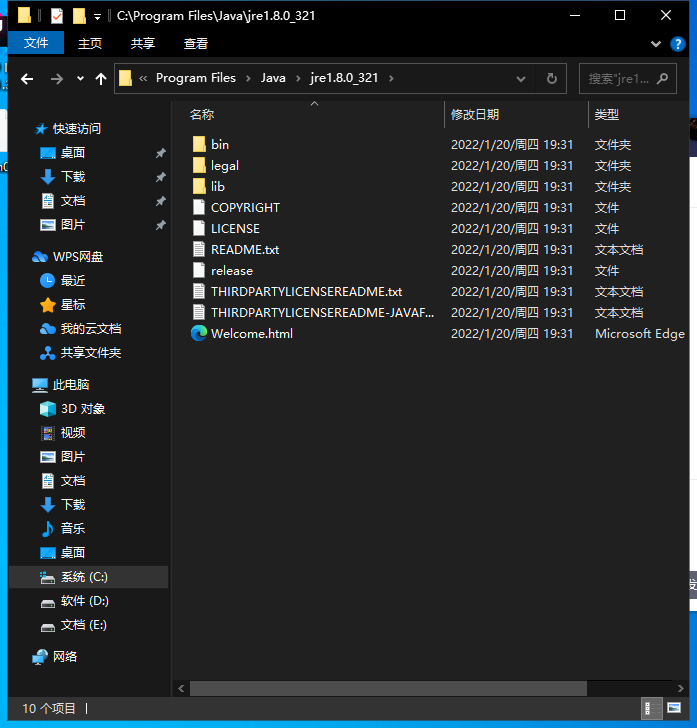Viewport: 697px width, 728px height.
Task: Click the Back navigation arrow
Action: point(27,79)
